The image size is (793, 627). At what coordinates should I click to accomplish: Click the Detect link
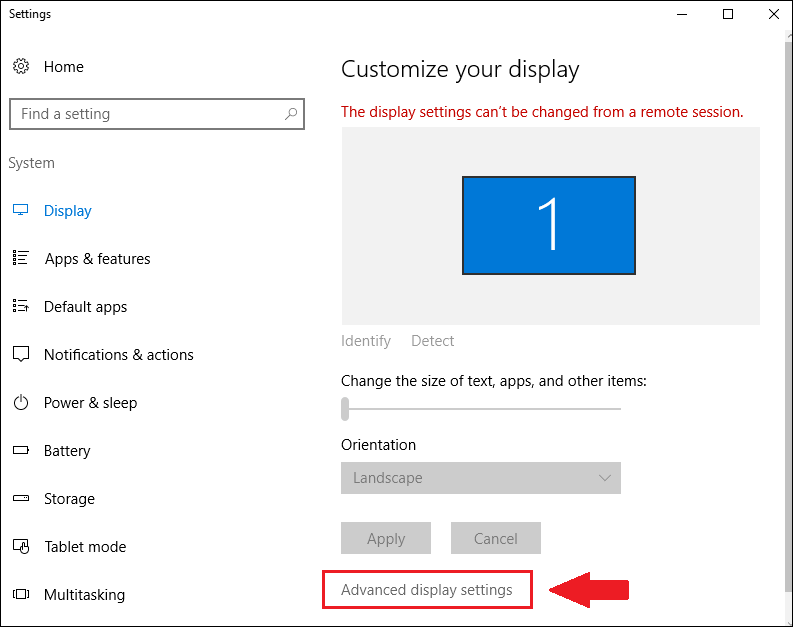pyautogui.click(x=433, y=341)
